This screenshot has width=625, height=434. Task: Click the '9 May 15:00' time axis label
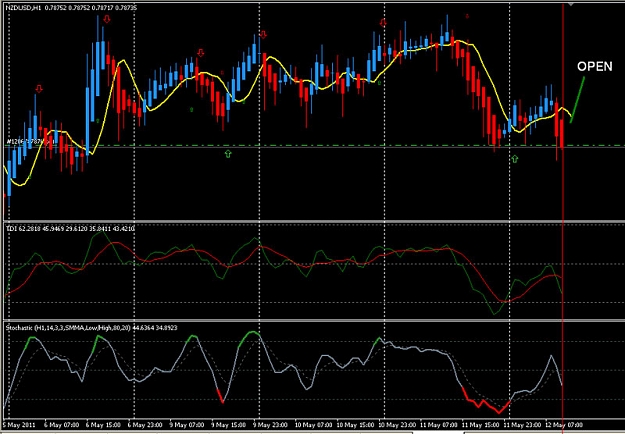[x=228, y=424]
